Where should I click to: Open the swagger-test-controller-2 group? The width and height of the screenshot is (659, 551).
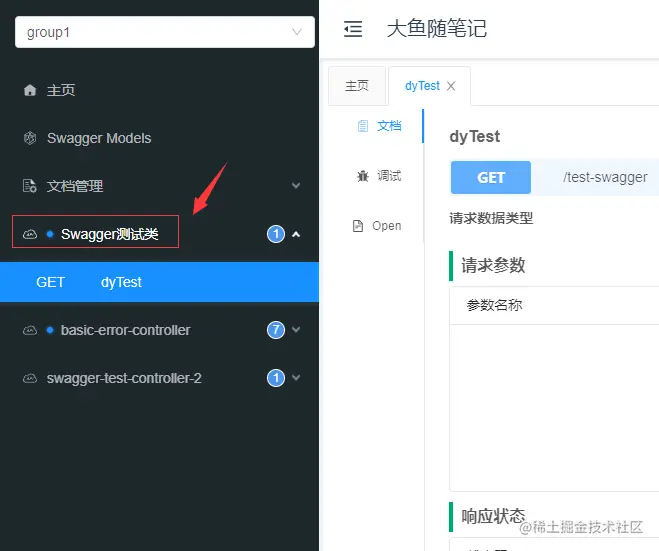pyautogui.click(x=124, y=378)
